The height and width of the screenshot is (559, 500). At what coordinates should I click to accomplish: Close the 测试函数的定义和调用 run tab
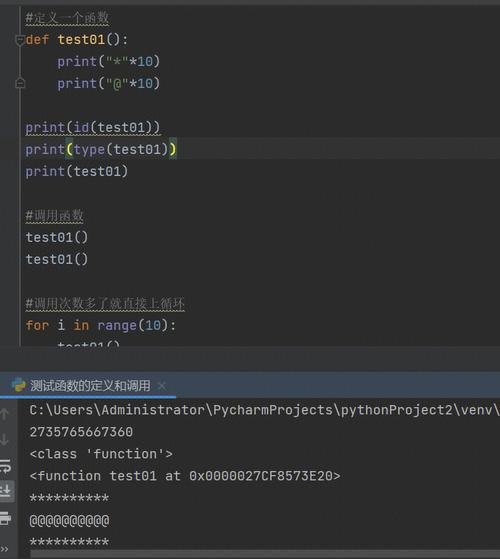point(162,386)
